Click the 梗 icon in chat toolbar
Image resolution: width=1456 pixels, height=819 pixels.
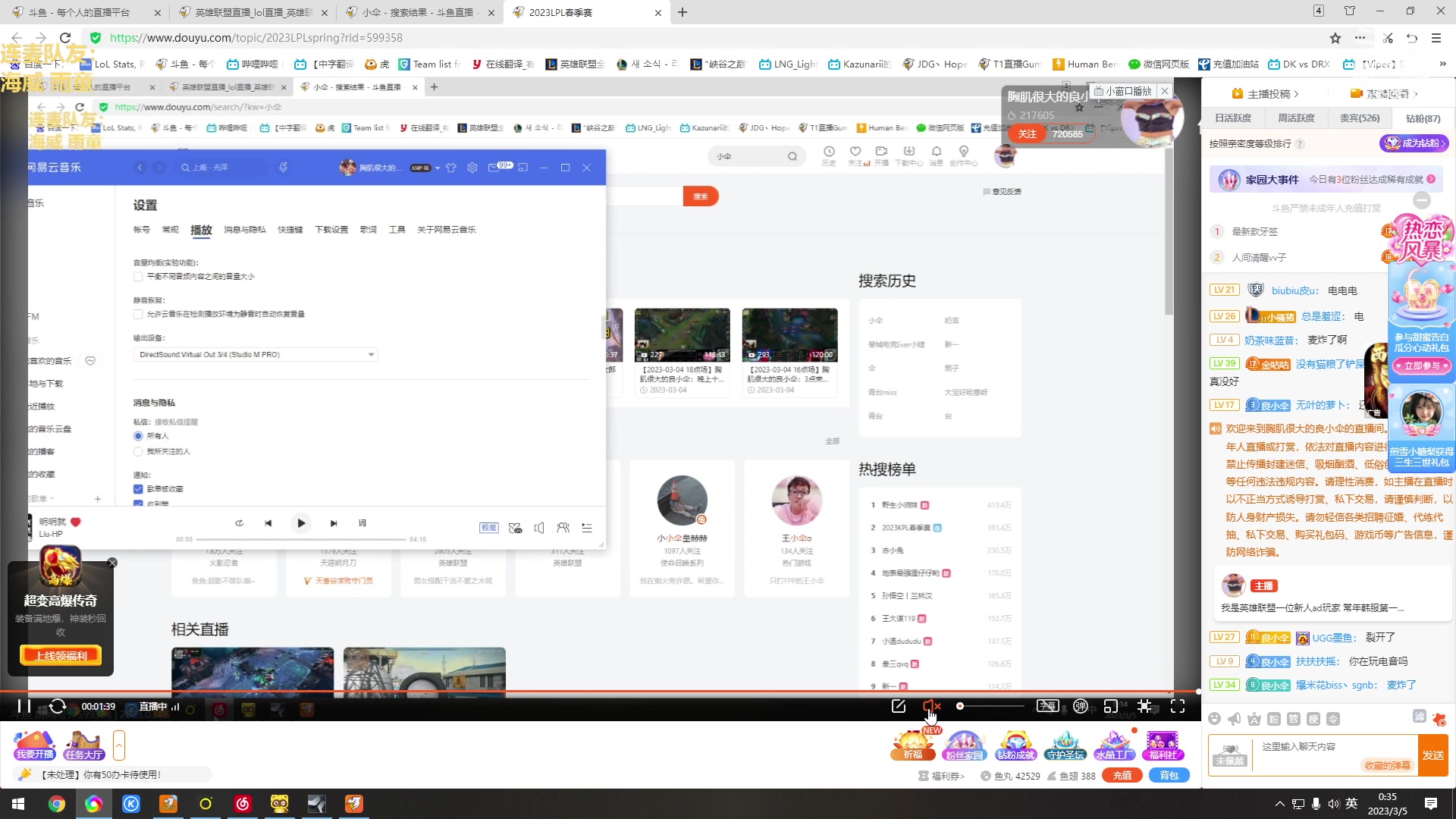tap(1313, 719)
